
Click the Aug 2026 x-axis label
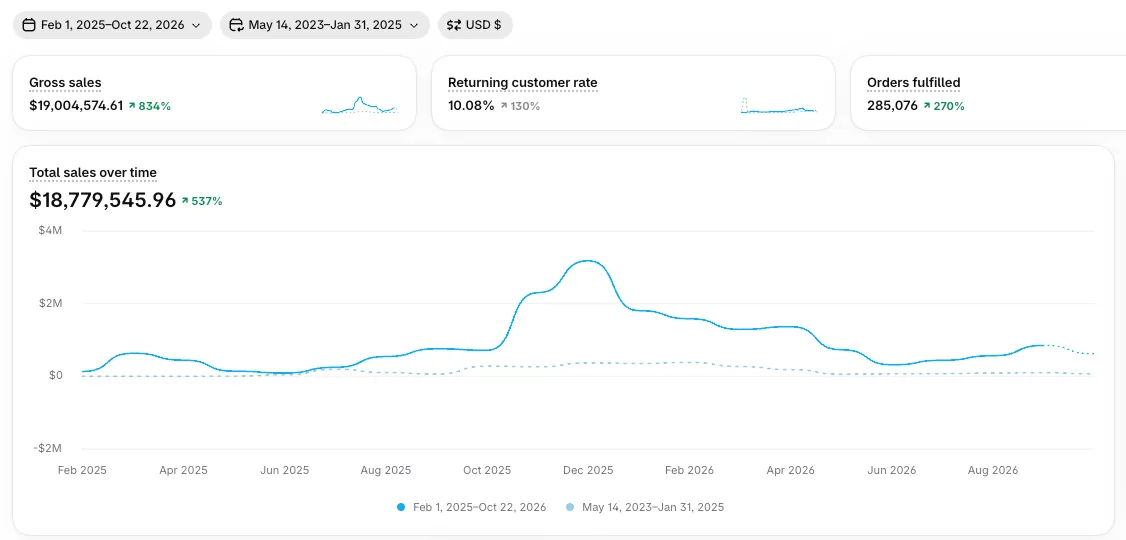[994, 470]
